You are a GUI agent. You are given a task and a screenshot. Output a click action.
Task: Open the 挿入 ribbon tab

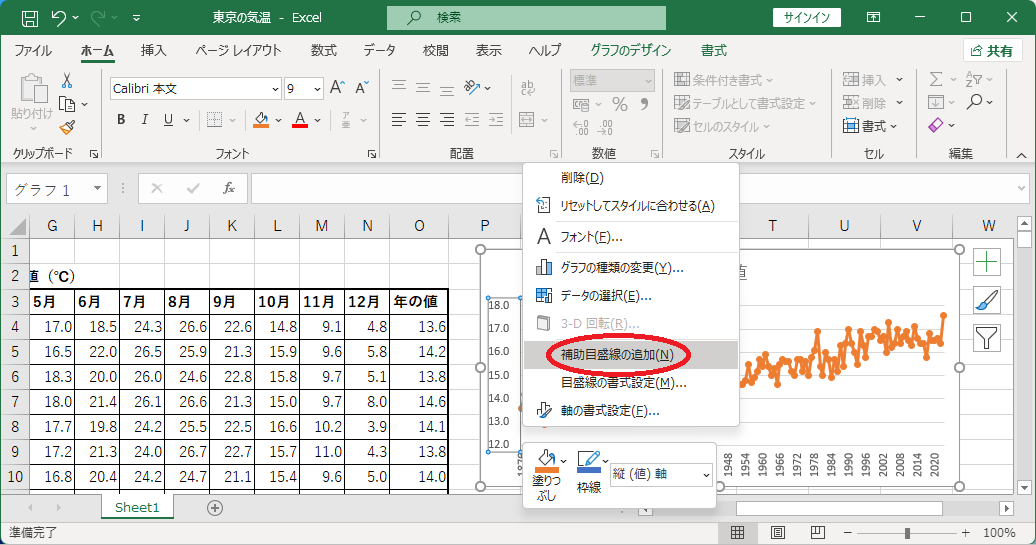153,51
